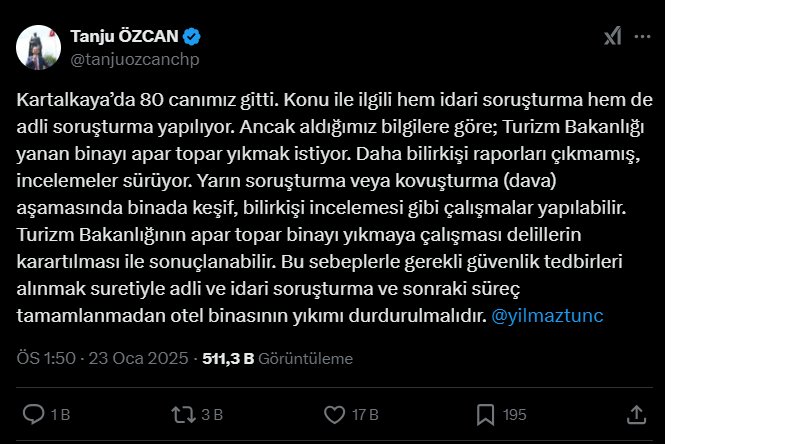The height and width of the screenshot is (444, 800).
Task: Bookmark the tweet with the bookmark icon
Action: [485, 414]
